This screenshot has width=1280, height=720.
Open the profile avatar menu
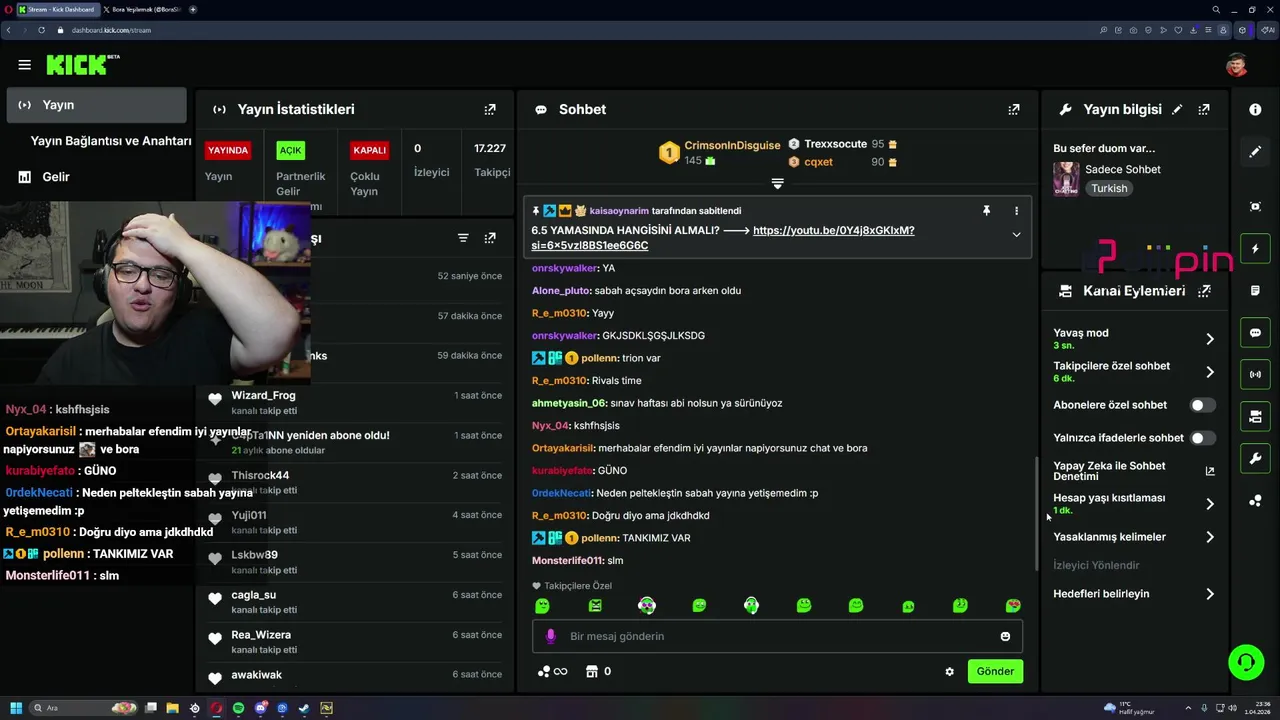[1237, 65]
